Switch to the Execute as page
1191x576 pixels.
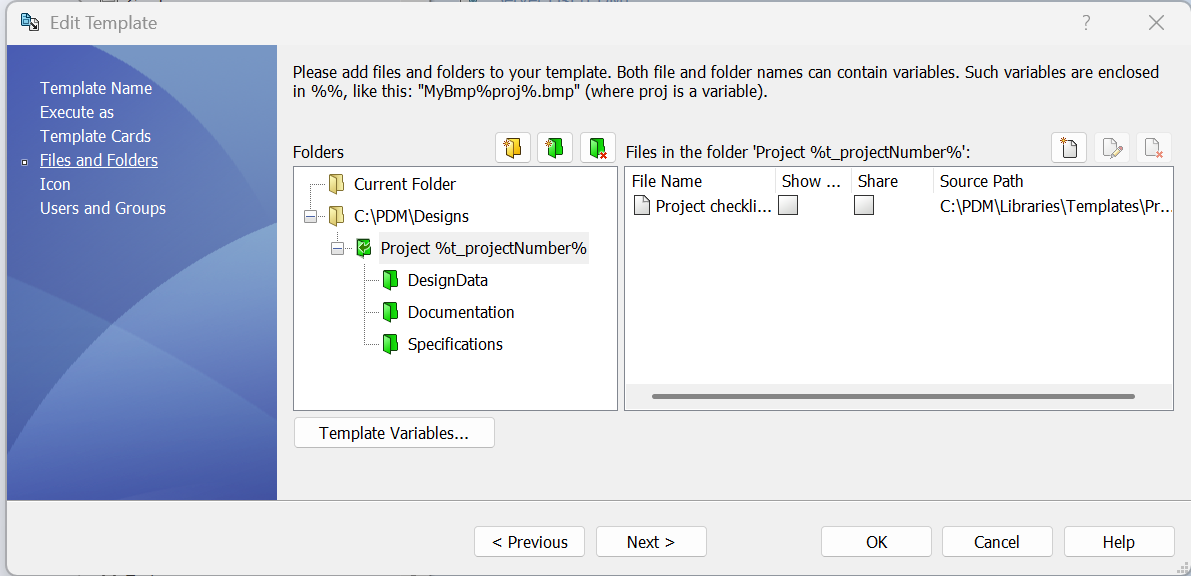[x=77, y=112]
